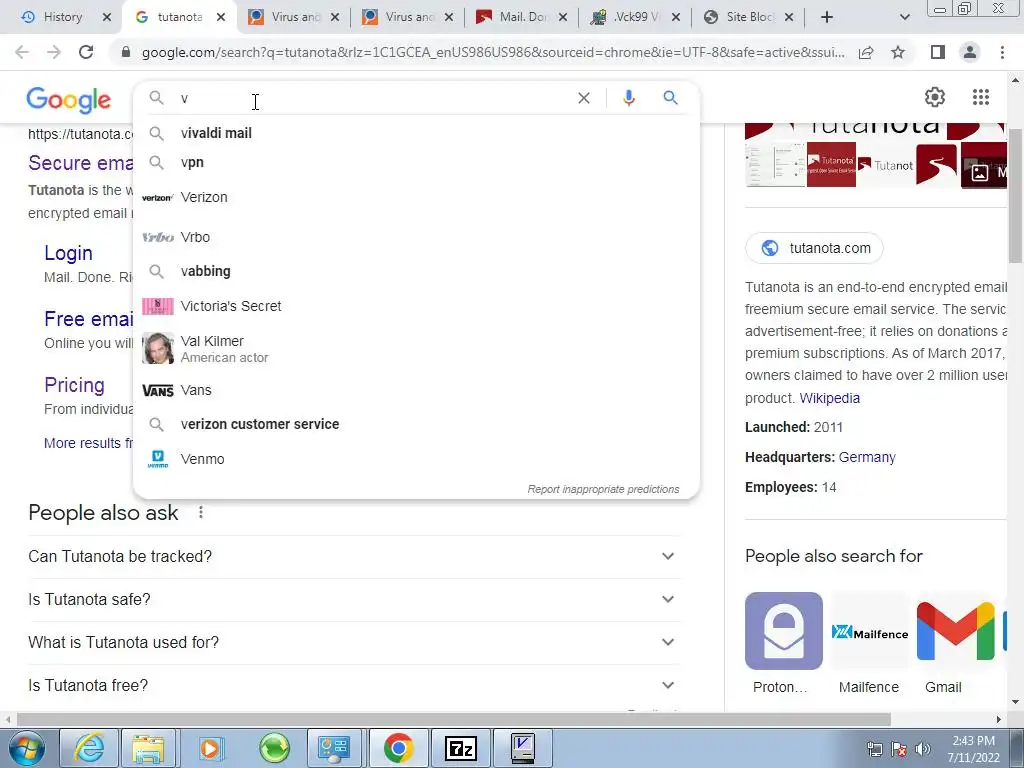
Task: Expand 'Is Tutanota free?' question
Action: coord(354,686)
